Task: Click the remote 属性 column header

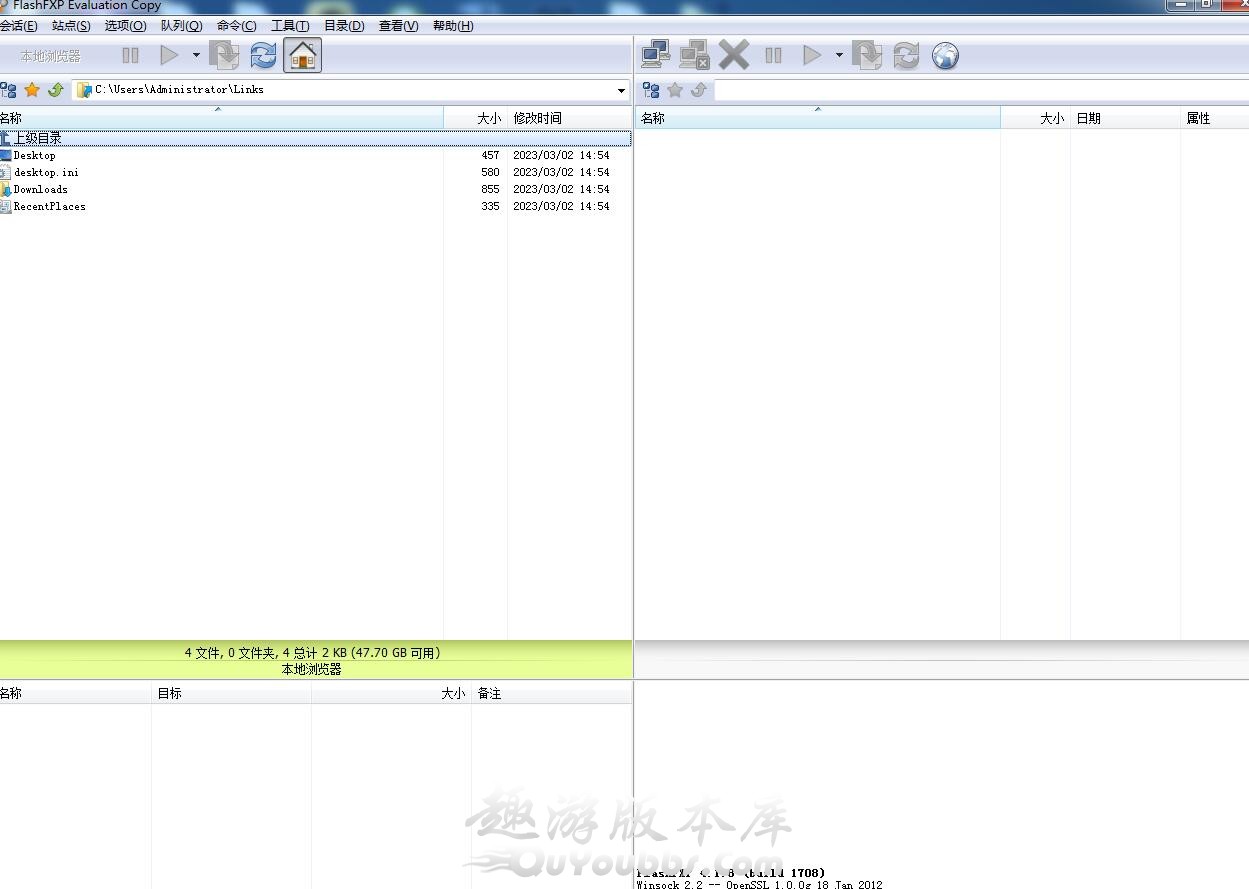Action: tap(1215, 118)
